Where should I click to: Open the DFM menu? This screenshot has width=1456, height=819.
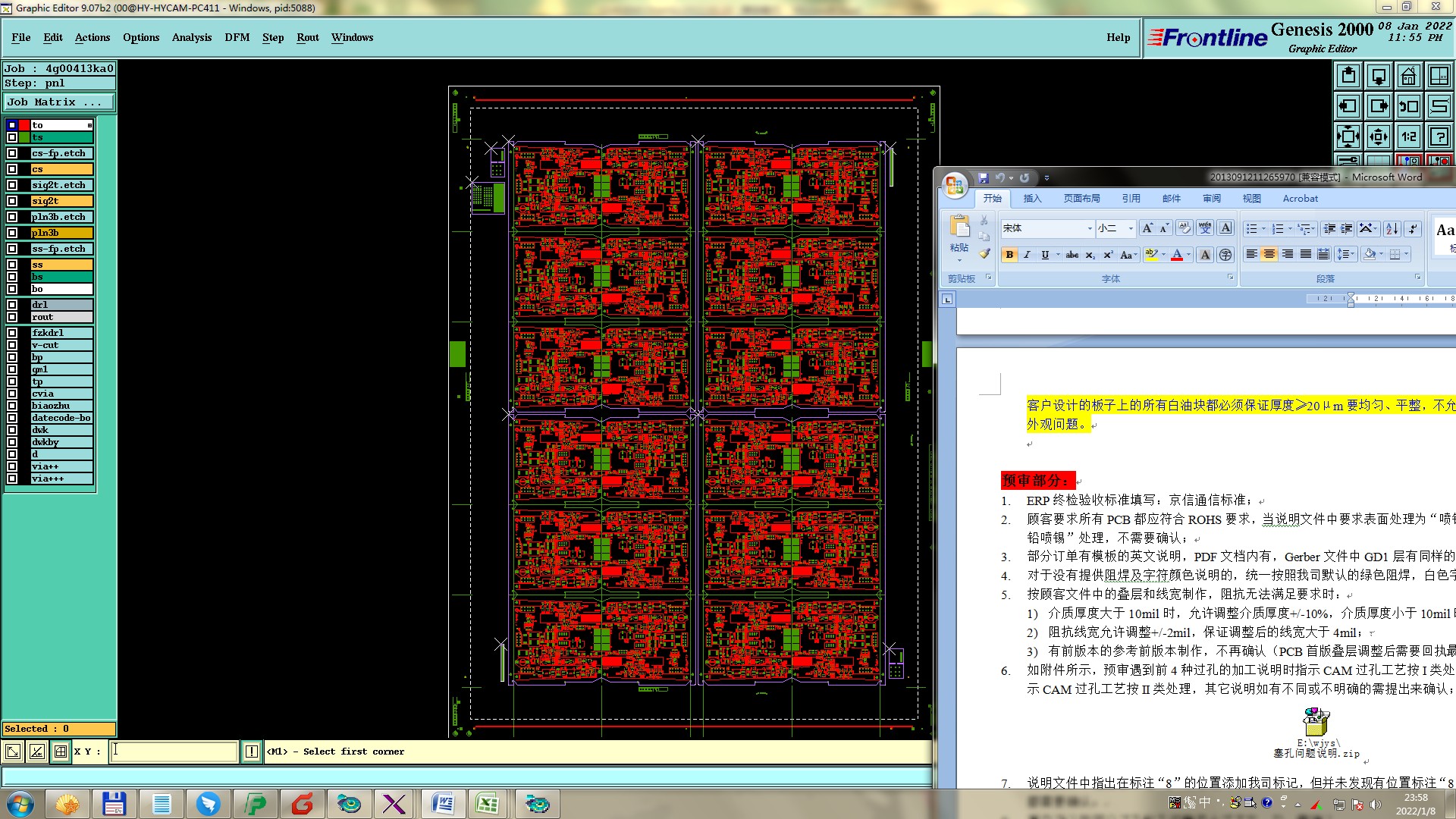coord(237,37)
